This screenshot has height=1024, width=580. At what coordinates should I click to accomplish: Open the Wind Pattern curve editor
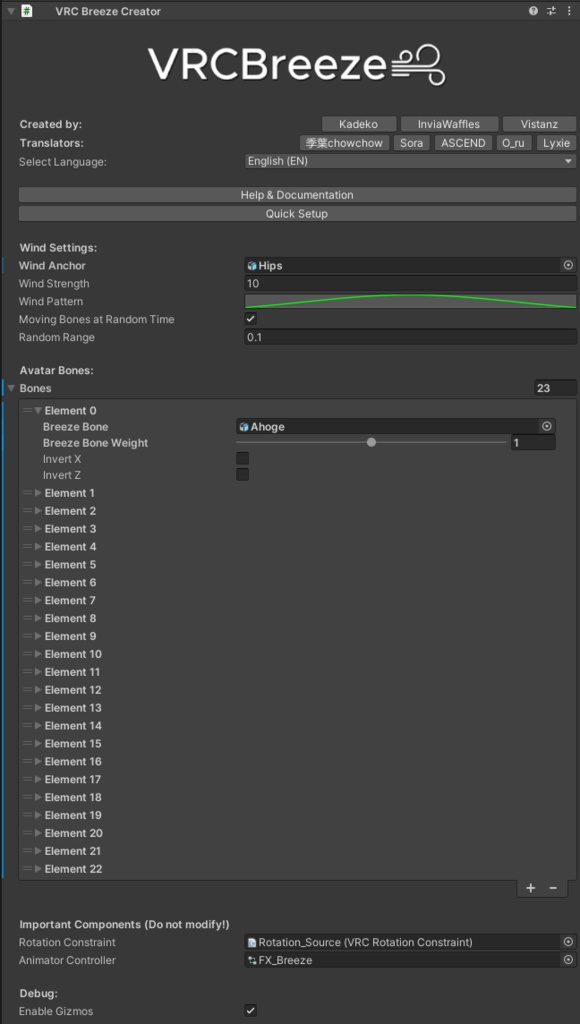pos(410,301)
